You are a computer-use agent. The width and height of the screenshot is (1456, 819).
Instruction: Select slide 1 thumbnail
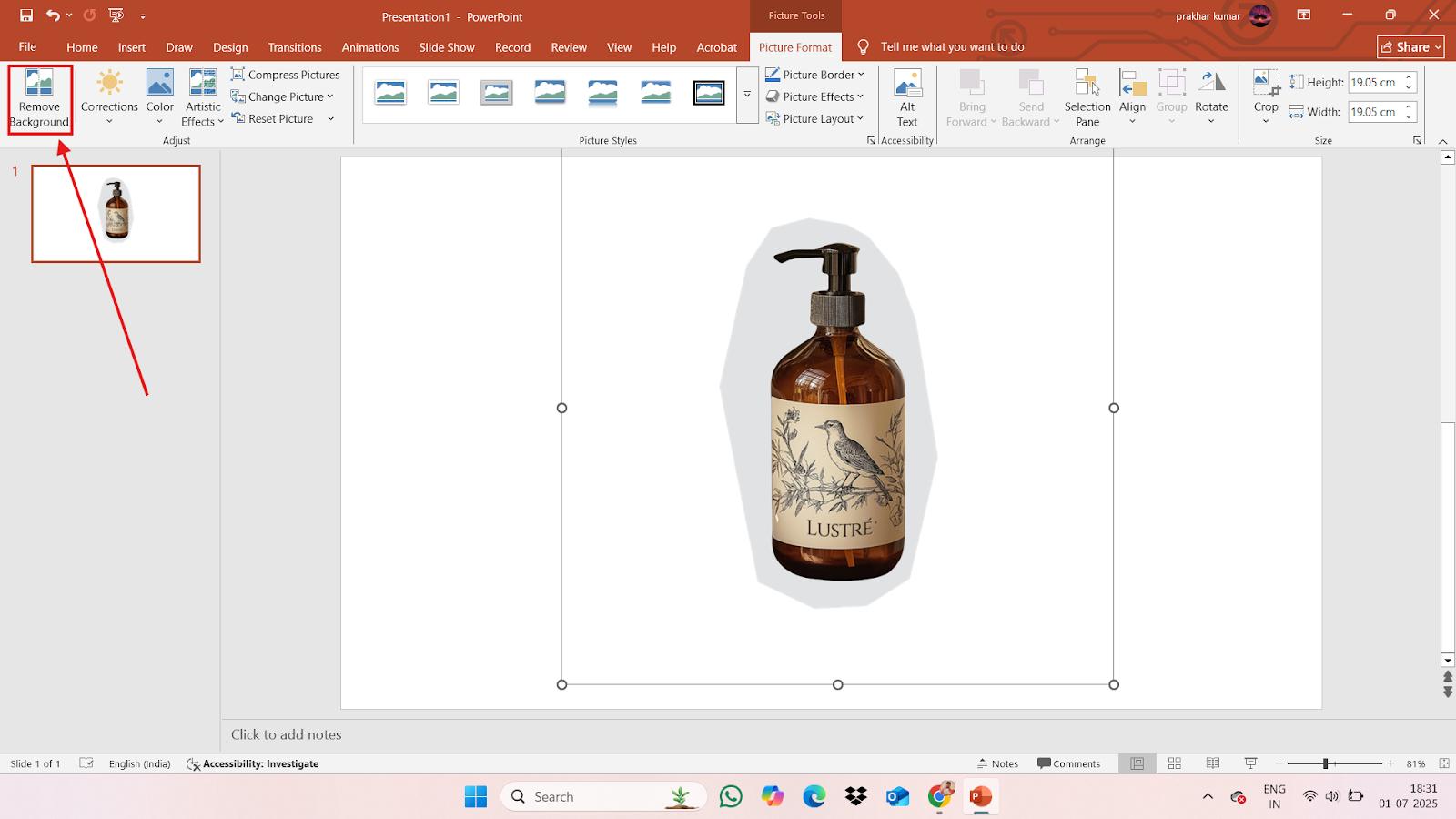(x=116, y=214)
